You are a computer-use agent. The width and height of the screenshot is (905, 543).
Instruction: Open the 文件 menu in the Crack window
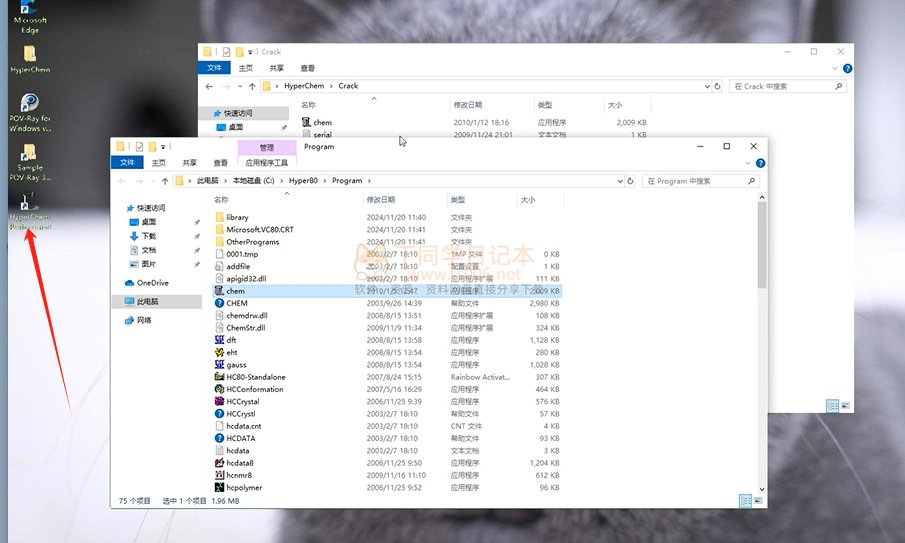(213, 68)
